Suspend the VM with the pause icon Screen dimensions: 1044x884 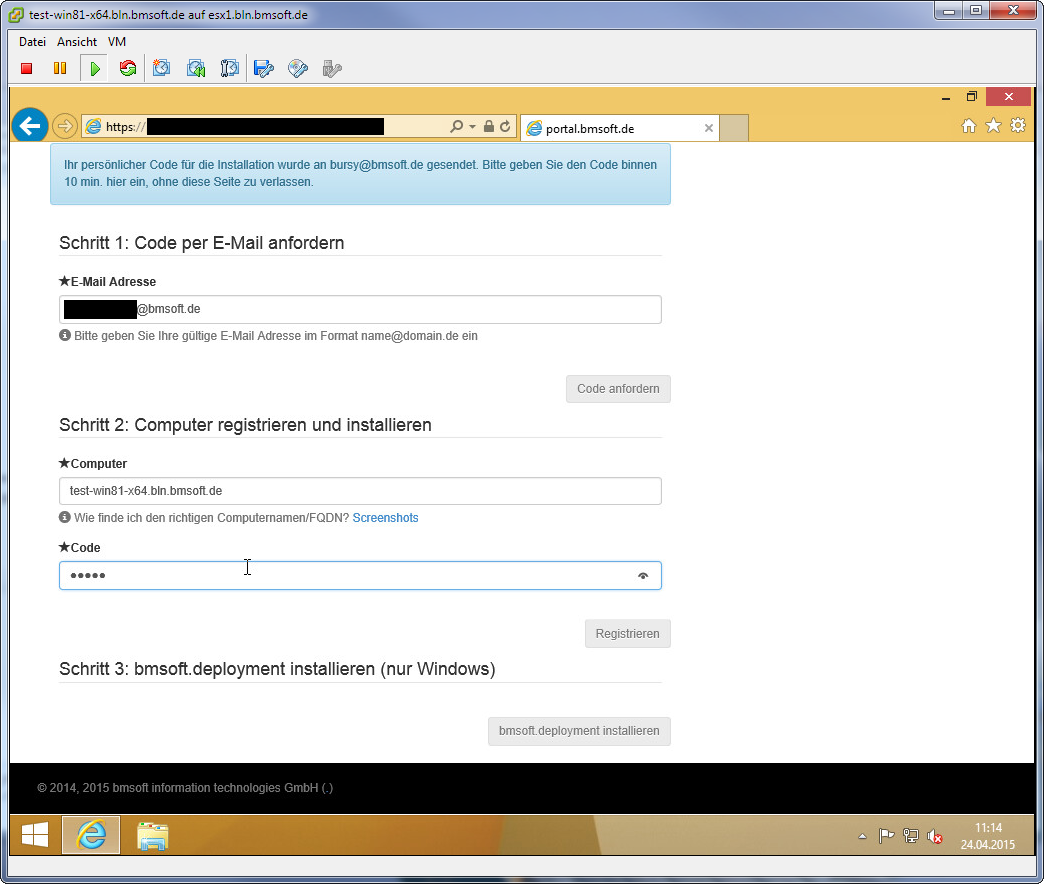pos(60,69)
